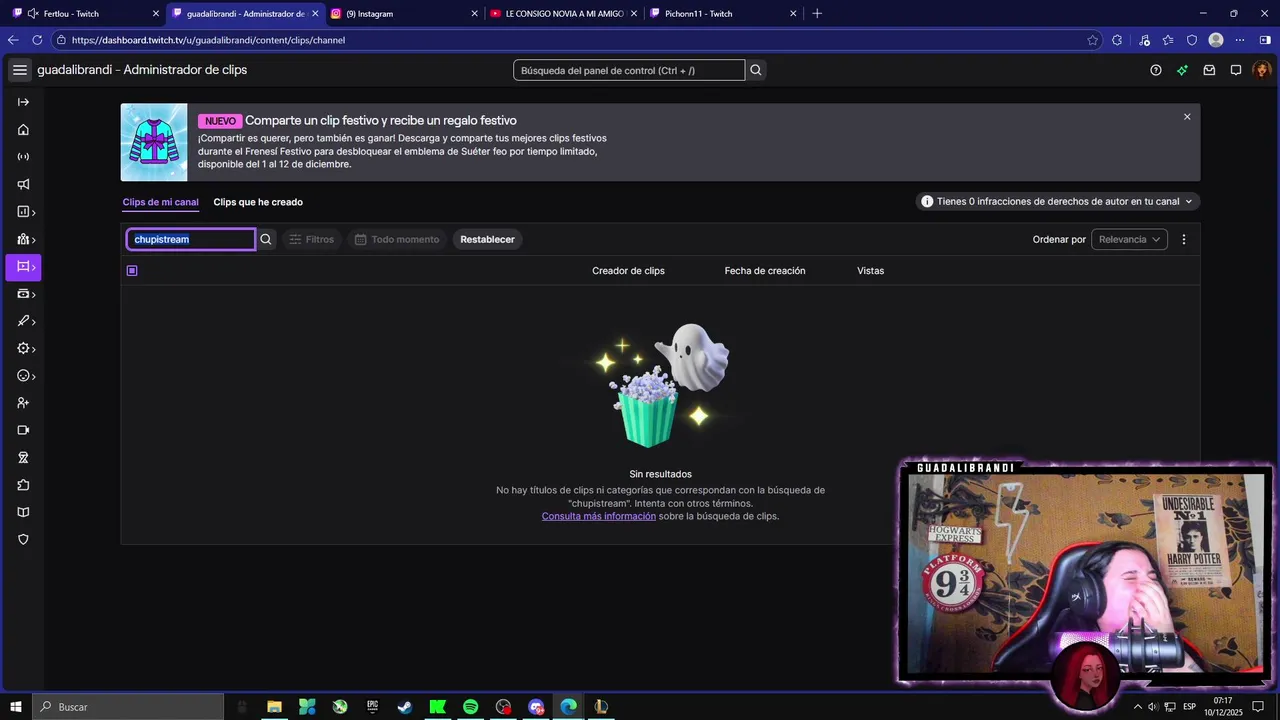
Task: Open the browser profile avatar
Action: pyautogui.click(x=1216, y=40)
